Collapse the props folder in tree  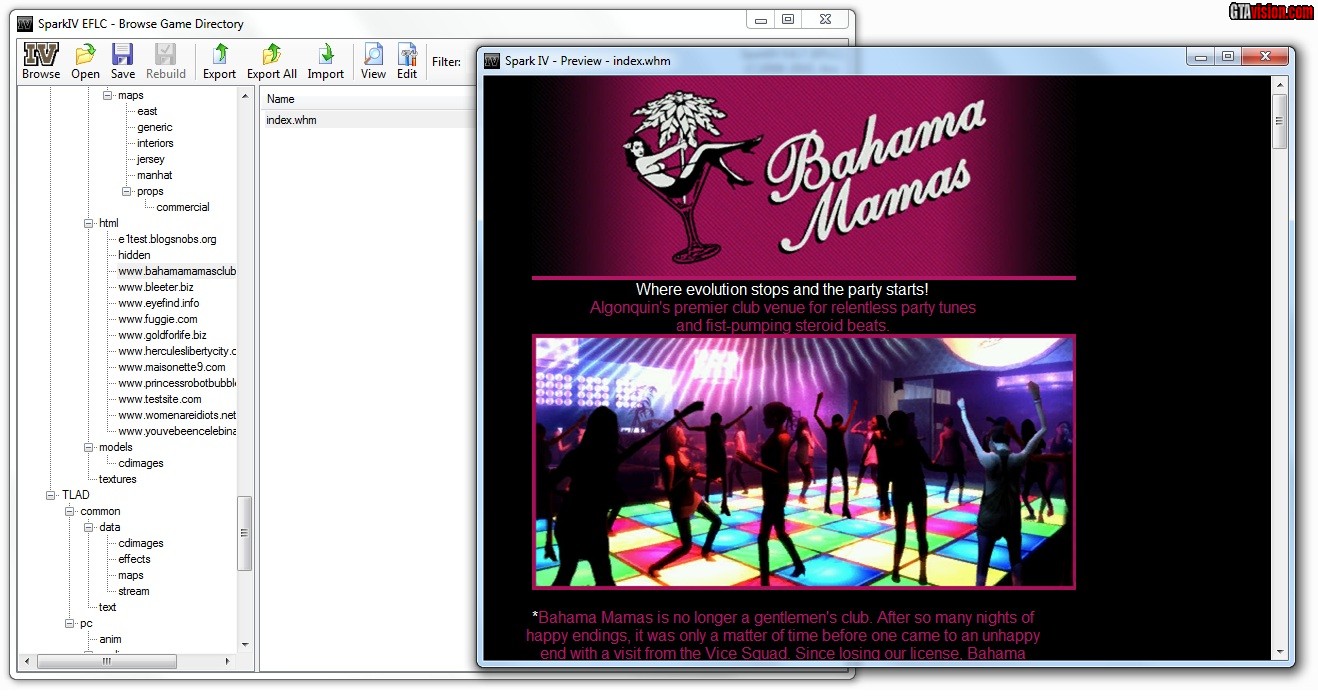click(127, 191)
